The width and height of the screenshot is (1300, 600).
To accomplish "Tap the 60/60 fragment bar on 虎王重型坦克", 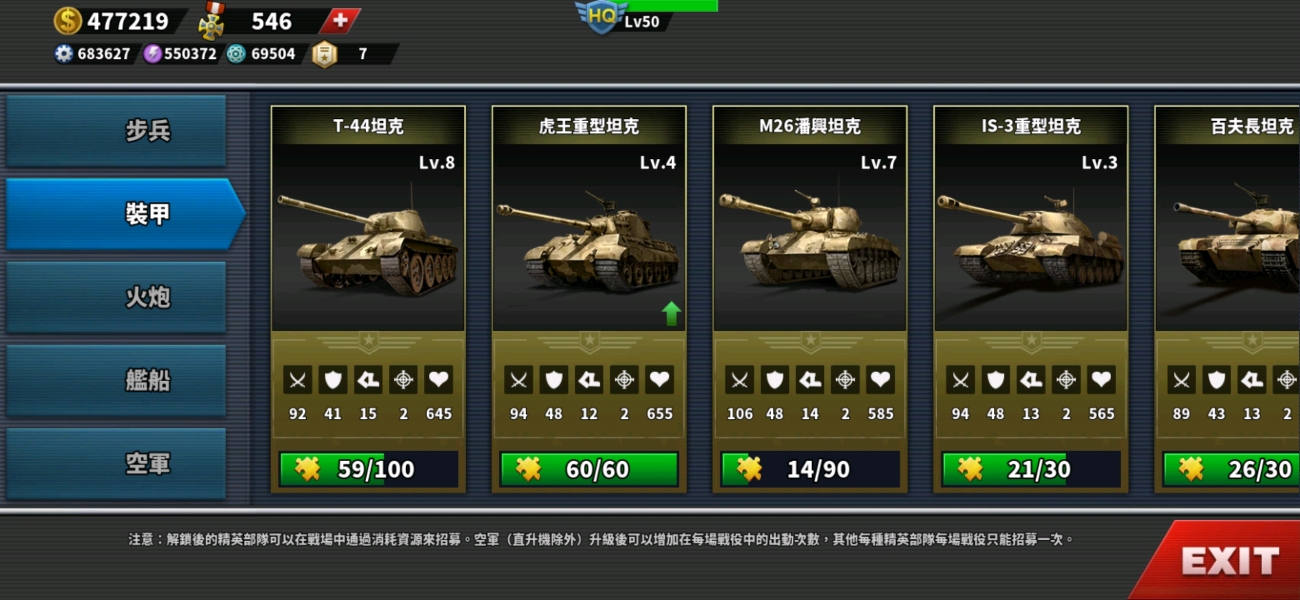I will (589, 469).
